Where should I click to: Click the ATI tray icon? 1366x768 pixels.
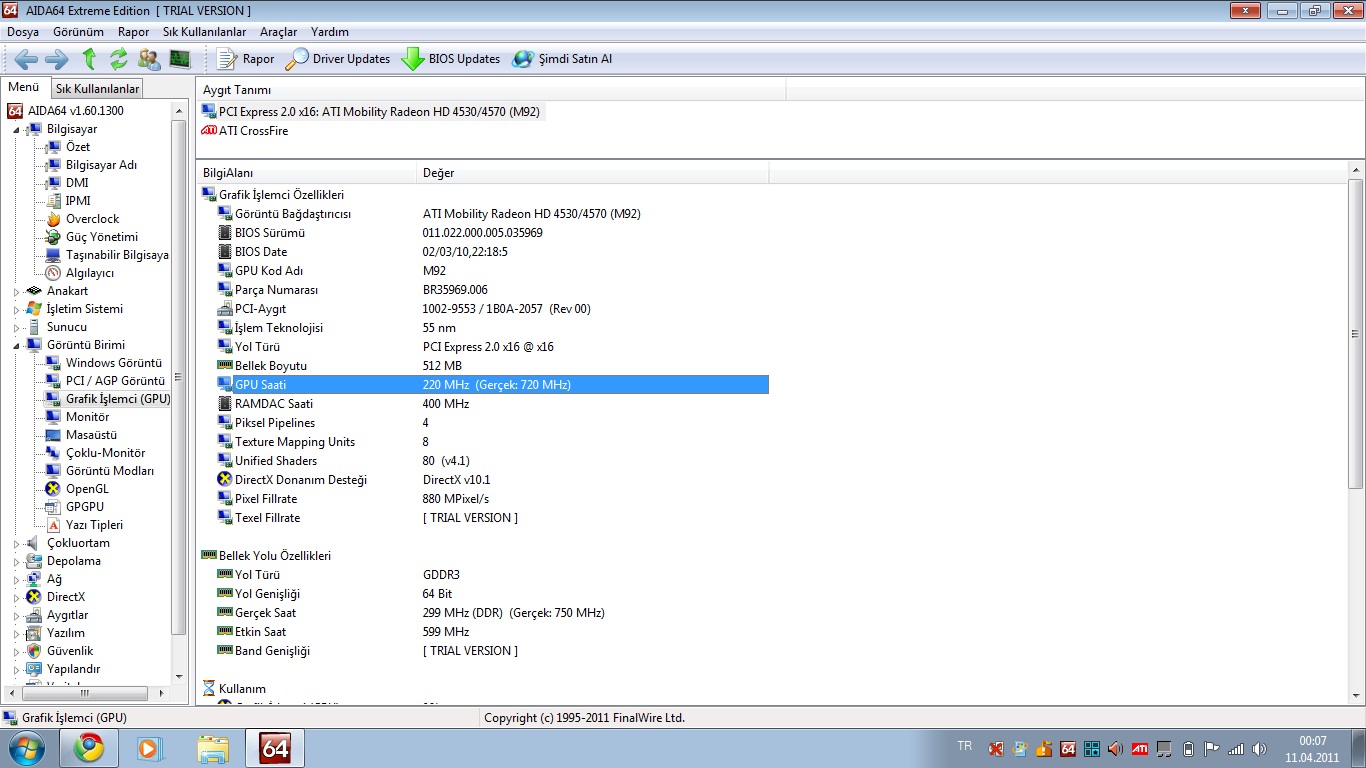pyautogui.click(x=1139, y=748)
